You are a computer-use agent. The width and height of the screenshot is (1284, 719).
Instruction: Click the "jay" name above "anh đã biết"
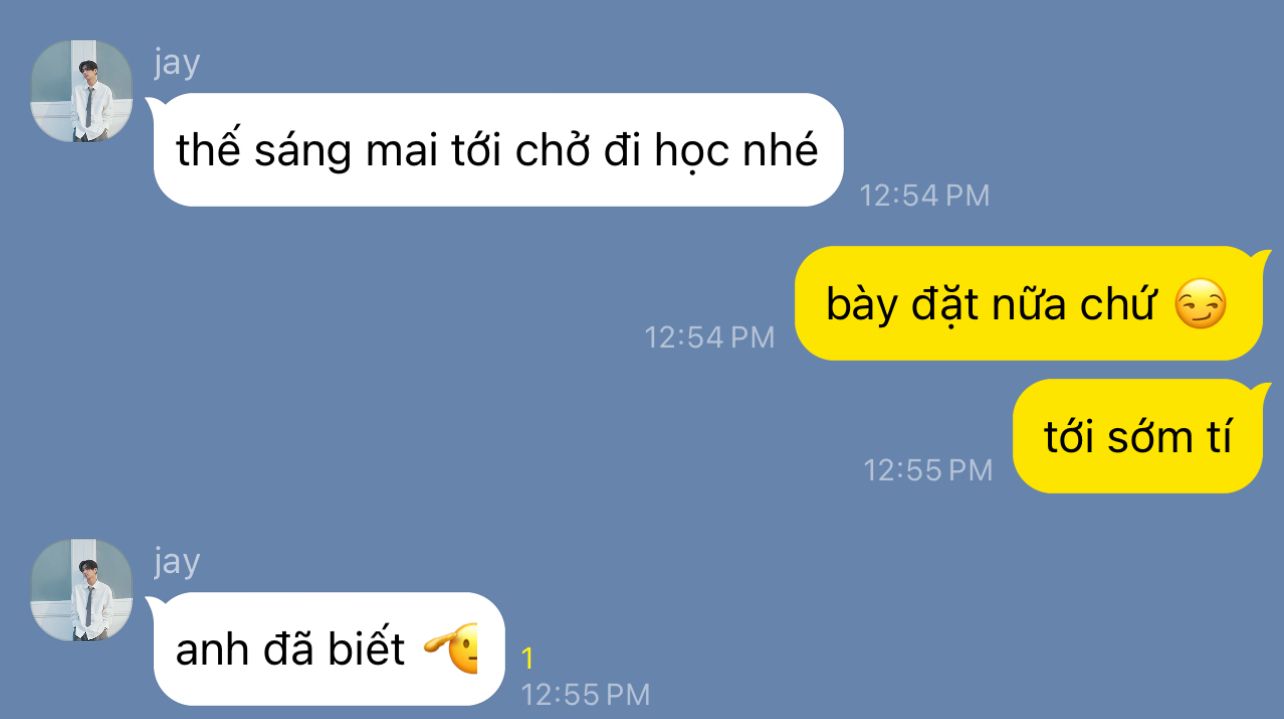tap(177, 562)
